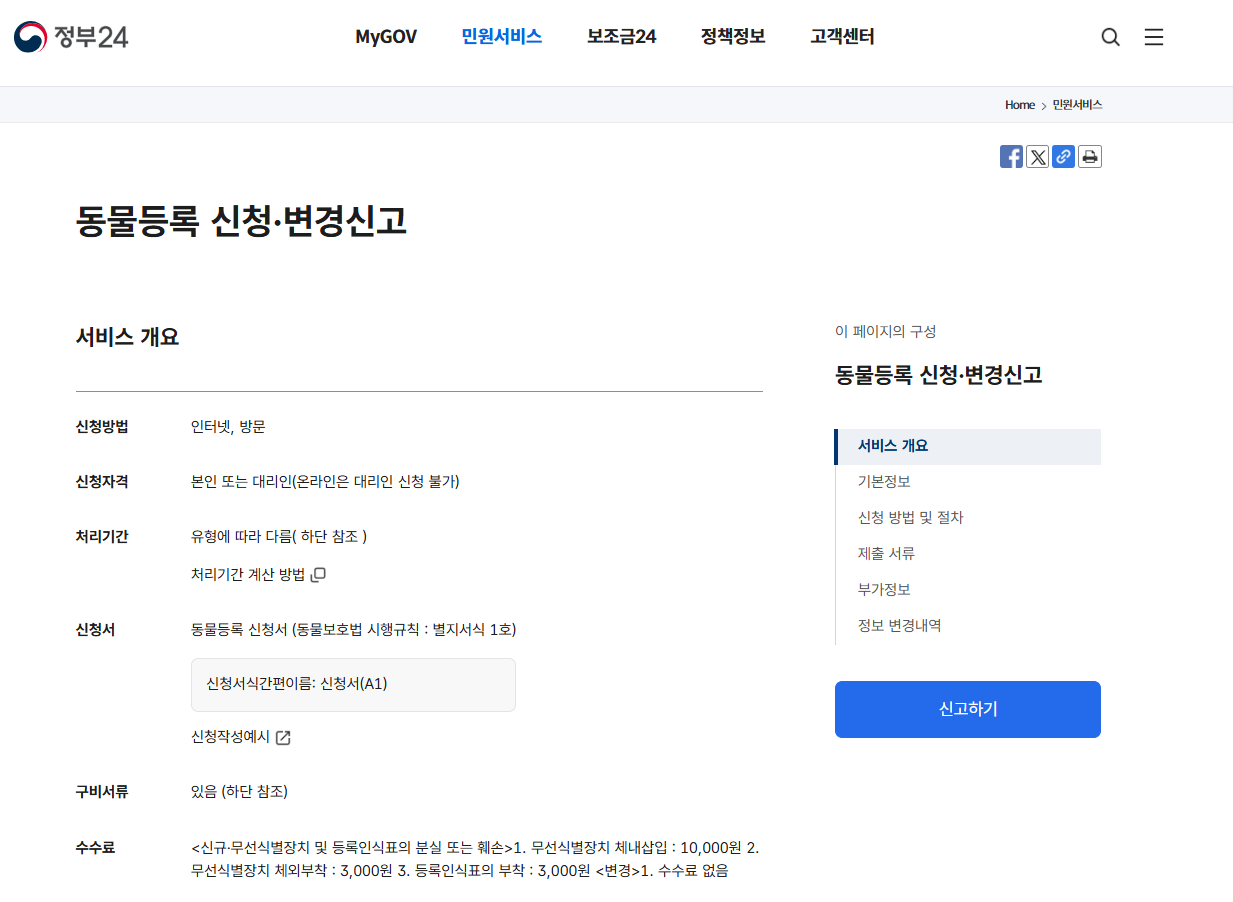Open the search from the top bar
Screen dimensions: 1233x902
[x=1110, y=36]
